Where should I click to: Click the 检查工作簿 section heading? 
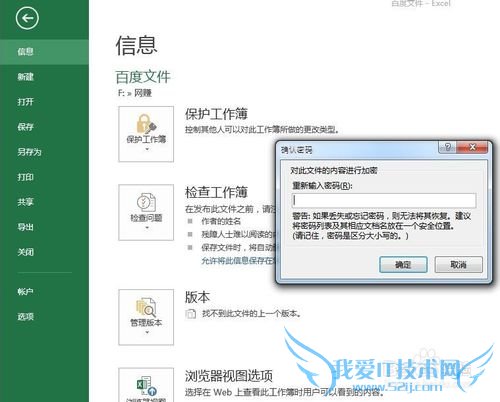tap(216, 192)
